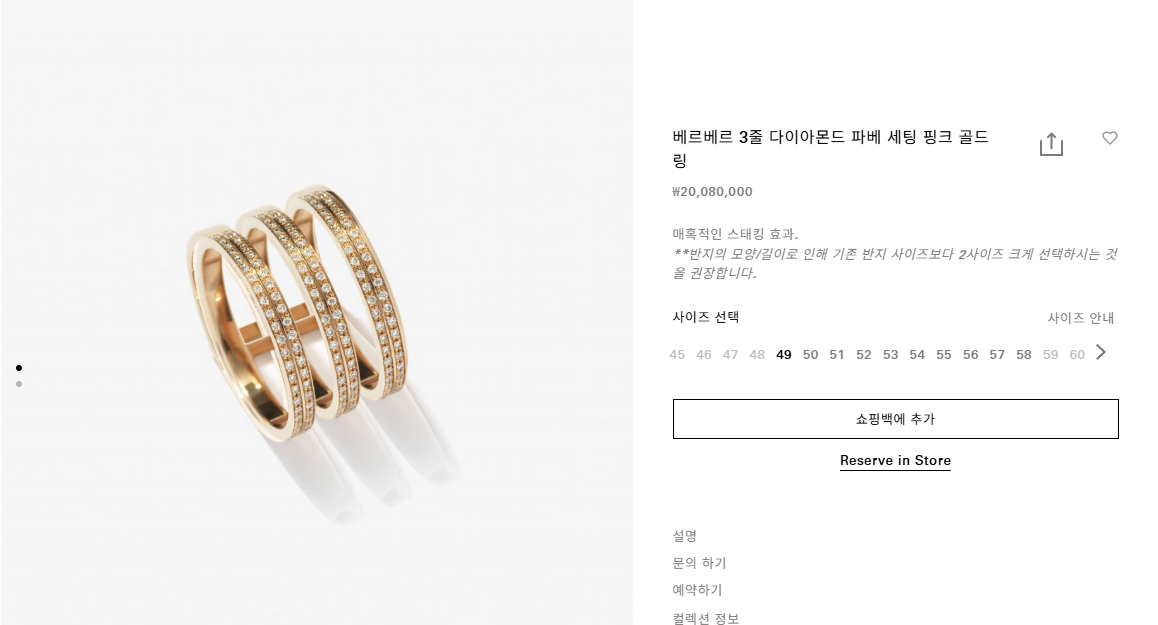Select ring size 56
The image size is (1158, 625).
point(970,355)
